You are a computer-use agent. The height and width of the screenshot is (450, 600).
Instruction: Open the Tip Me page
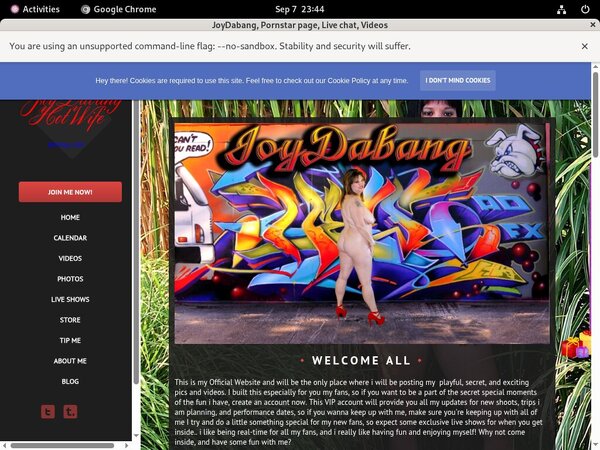coord(70,341)
